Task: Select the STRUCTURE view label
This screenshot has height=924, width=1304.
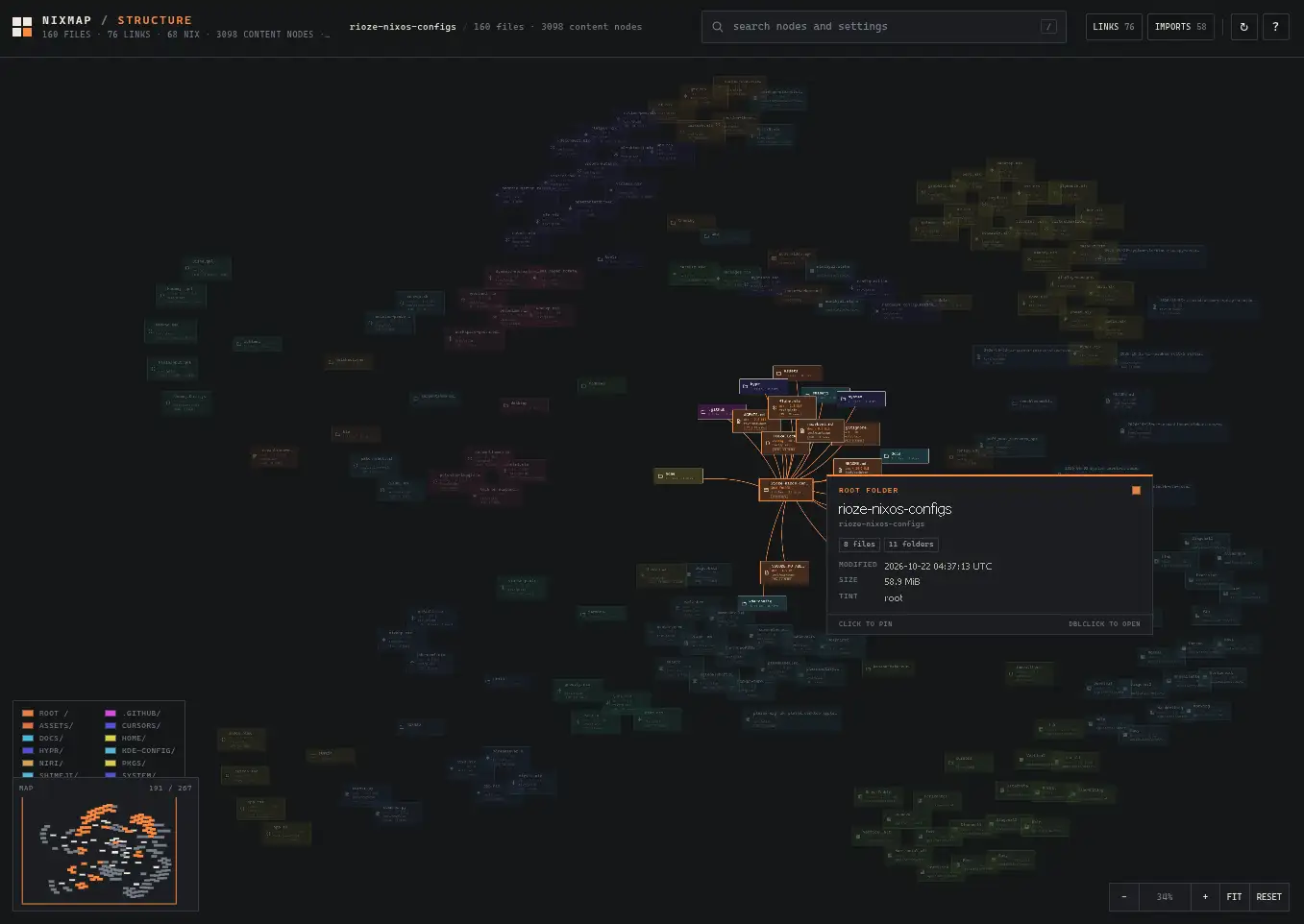Action: [155, 20]
